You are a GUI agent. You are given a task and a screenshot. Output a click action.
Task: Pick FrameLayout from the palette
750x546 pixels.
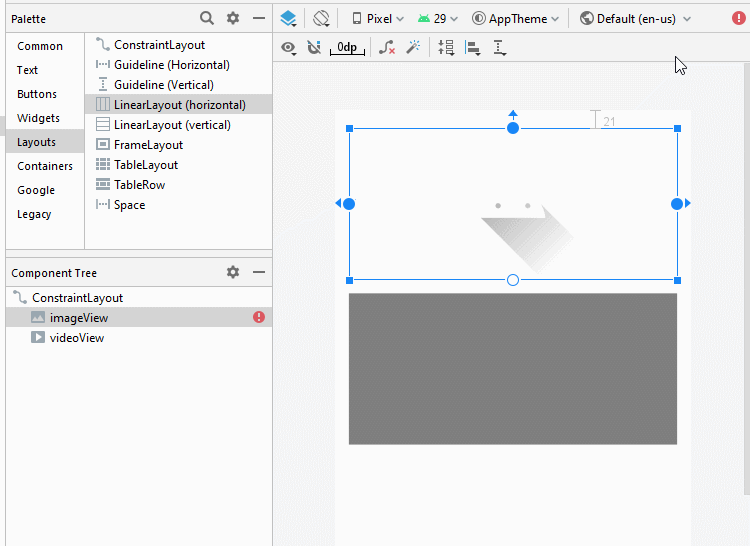pos(178,144)
